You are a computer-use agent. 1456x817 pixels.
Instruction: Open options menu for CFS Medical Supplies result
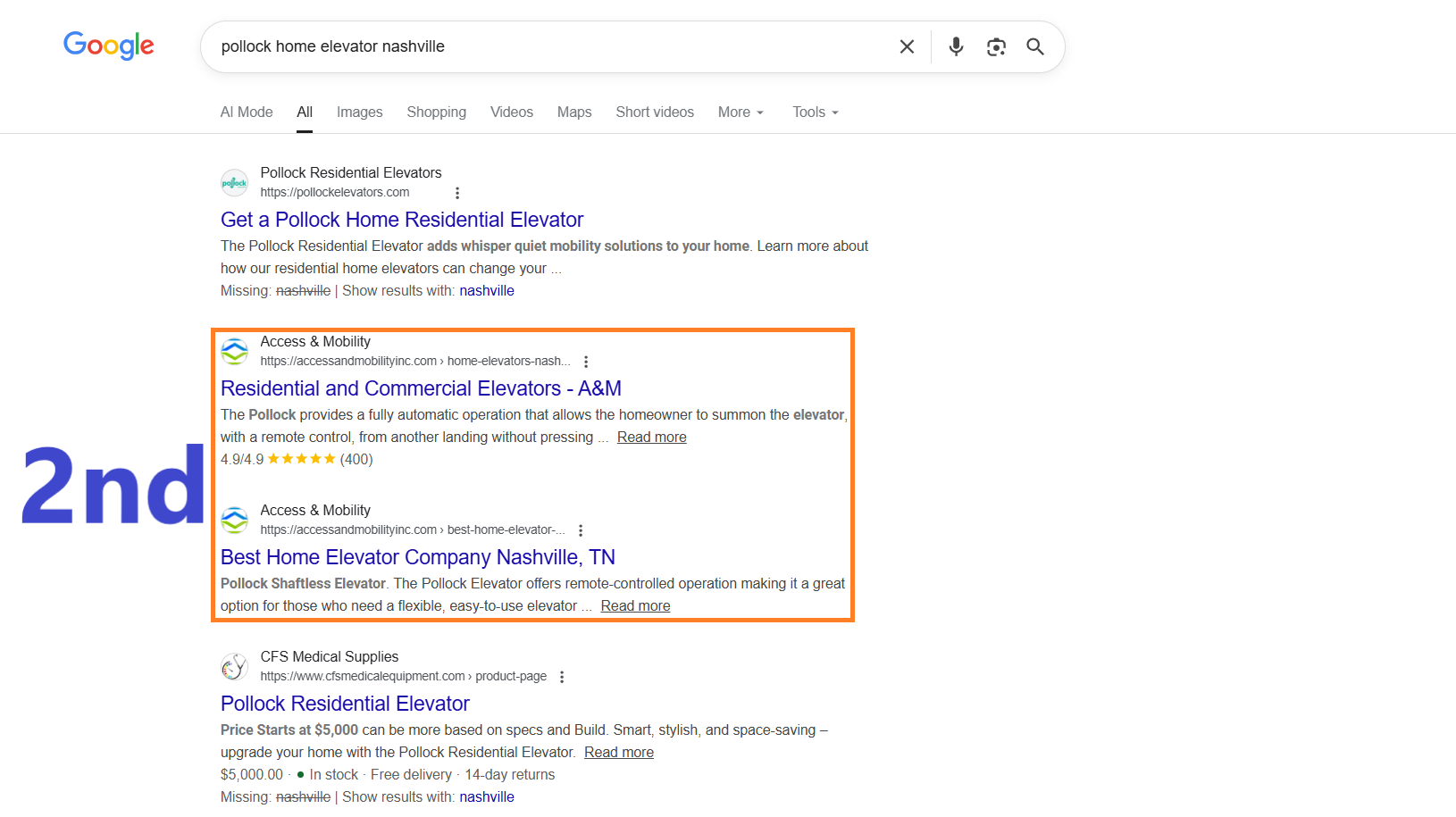[x=562, y=677]
